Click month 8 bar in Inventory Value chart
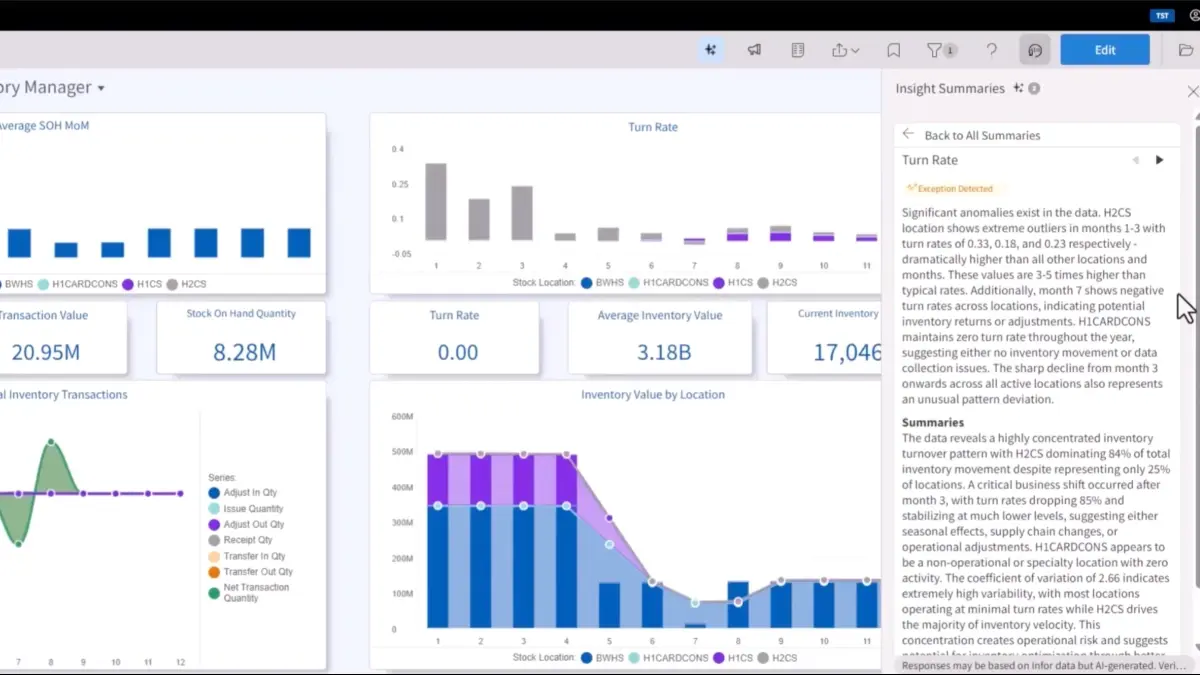 coord(738,604)
